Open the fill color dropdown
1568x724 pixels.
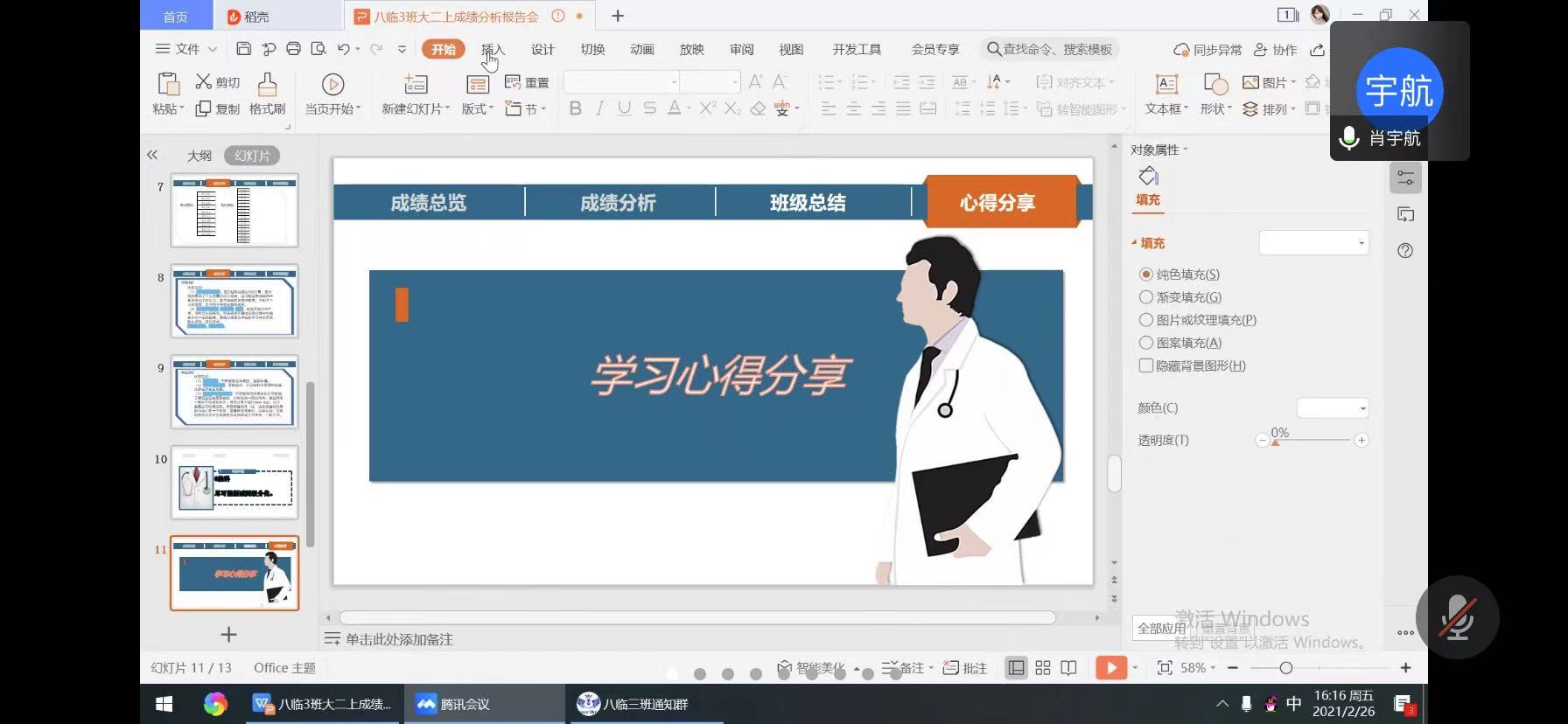point(1333,408)
